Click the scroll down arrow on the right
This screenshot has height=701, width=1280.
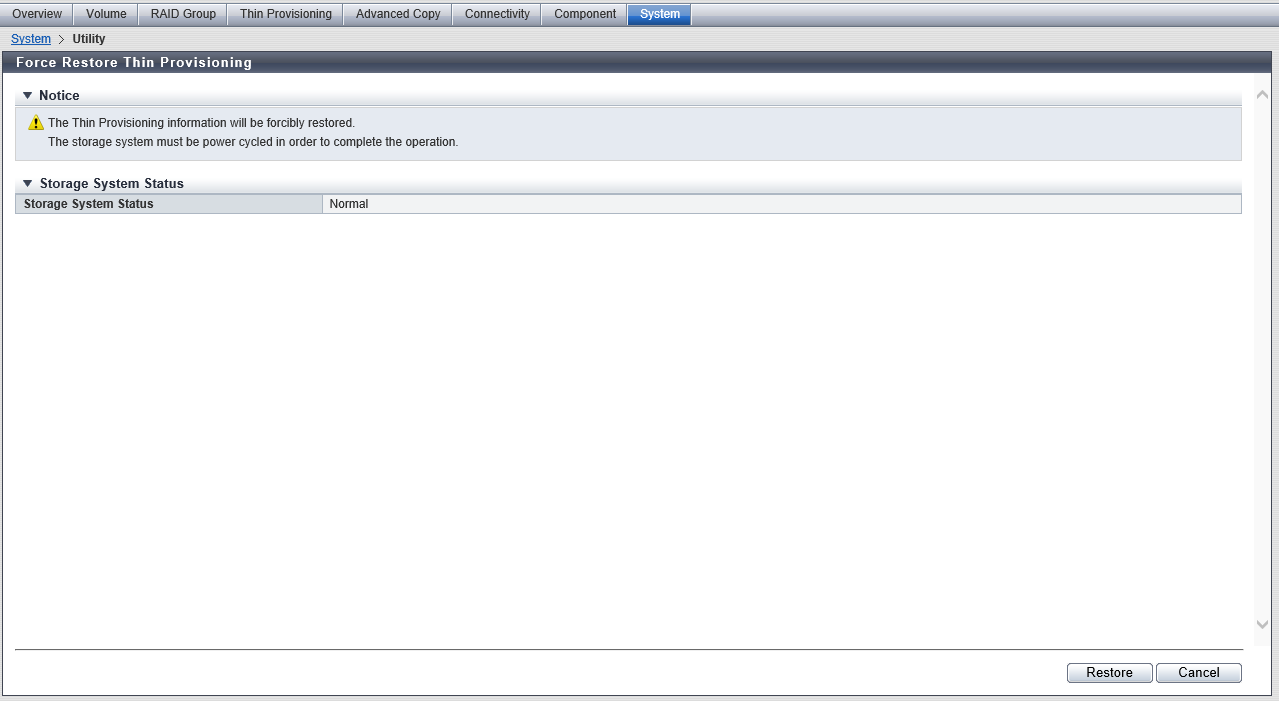click(1262, 624)
